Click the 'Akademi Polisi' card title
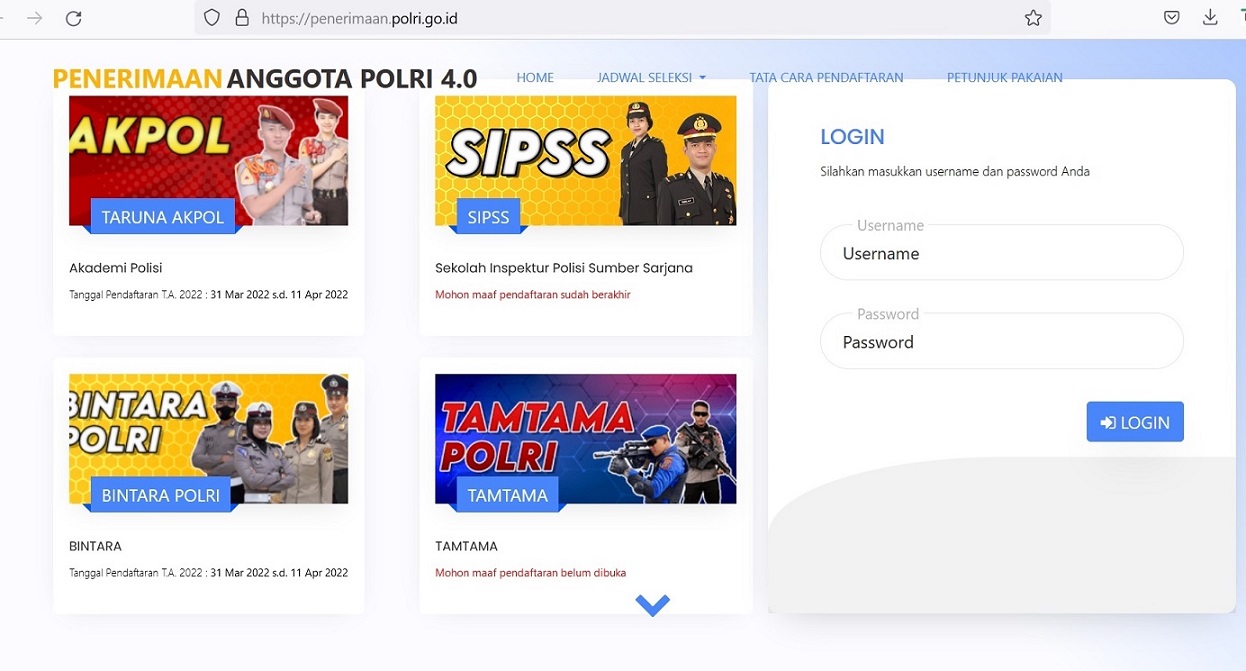 tap(116, 268)
